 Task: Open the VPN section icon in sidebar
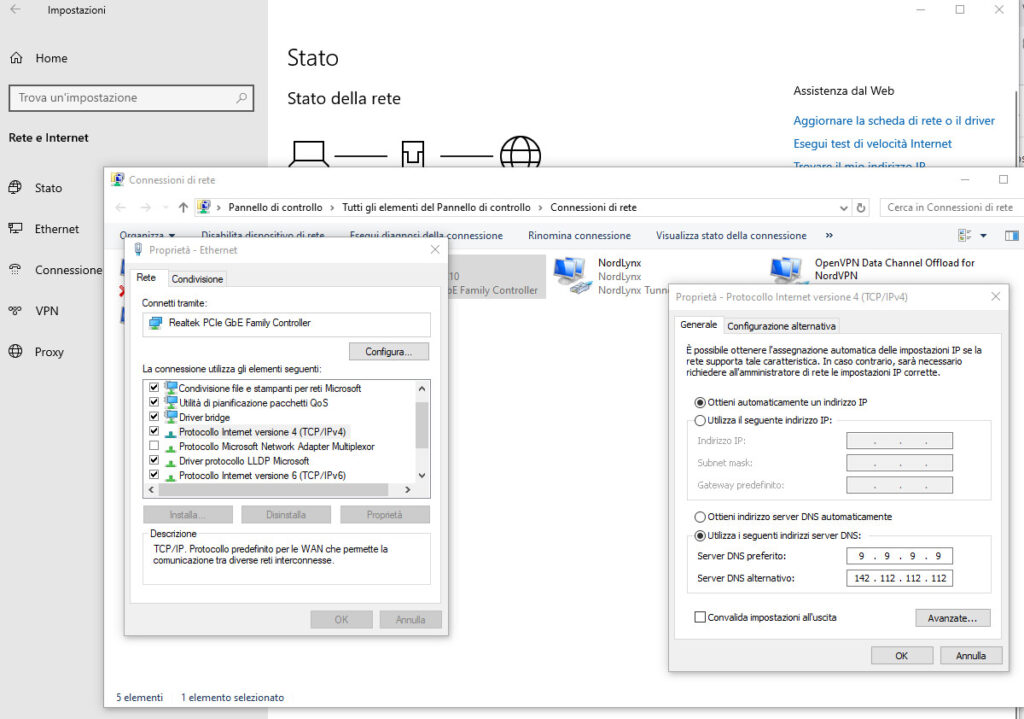point(15,311)
